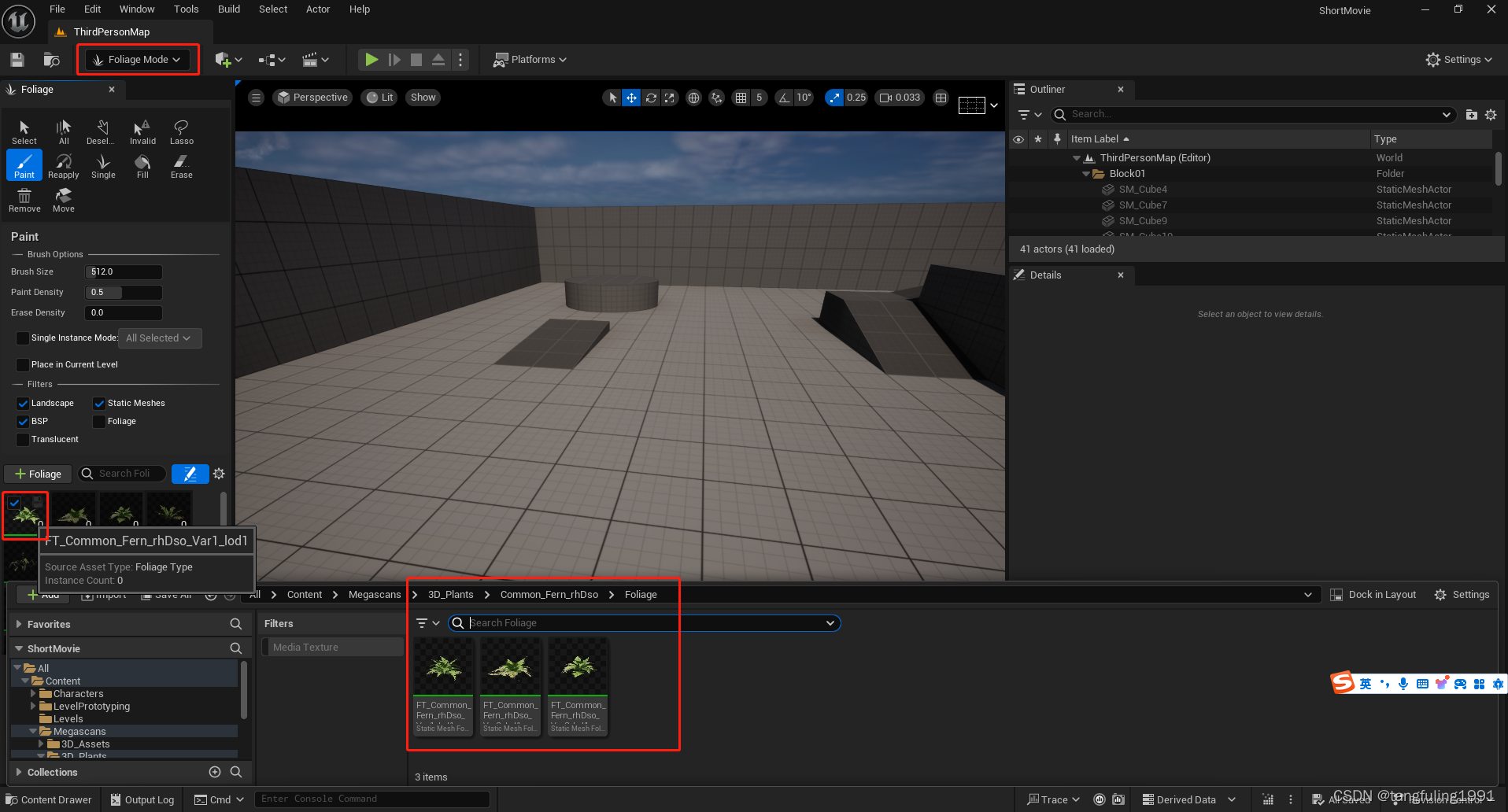Open foliage list view settings gear
The height and width of the screenshot is (812, 1508).
point(219,474)
